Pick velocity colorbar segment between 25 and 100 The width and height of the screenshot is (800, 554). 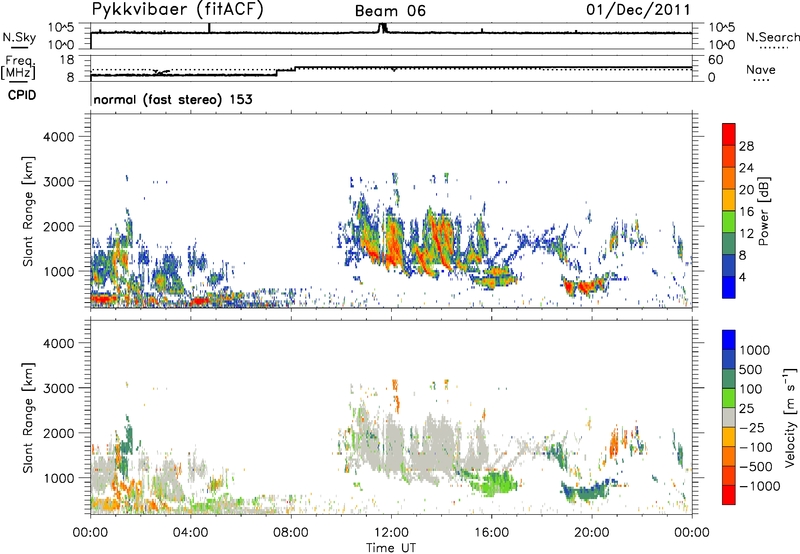click(x=729, y=398)
